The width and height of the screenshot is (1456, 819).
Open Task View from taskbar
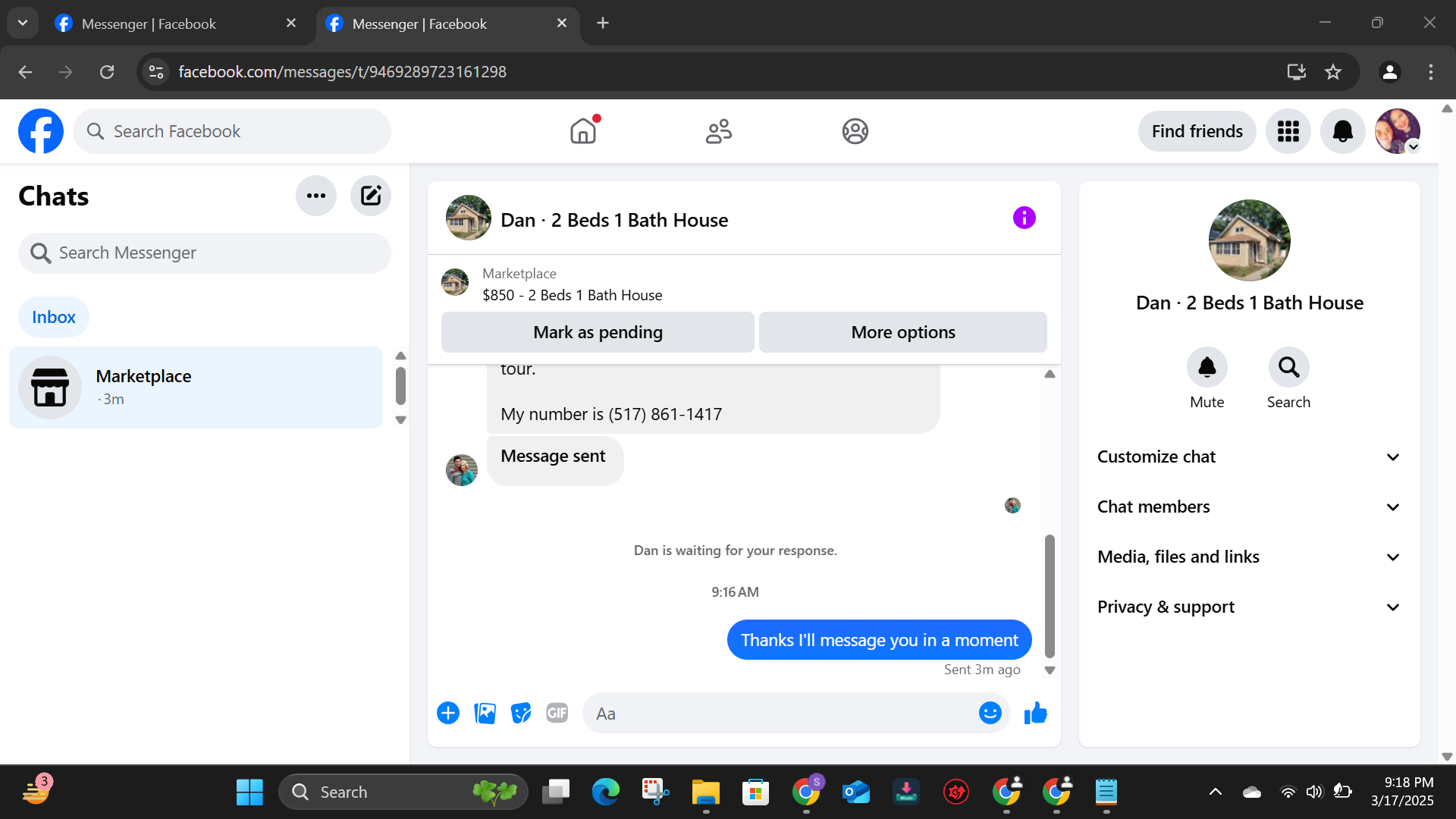coord(556,792)
